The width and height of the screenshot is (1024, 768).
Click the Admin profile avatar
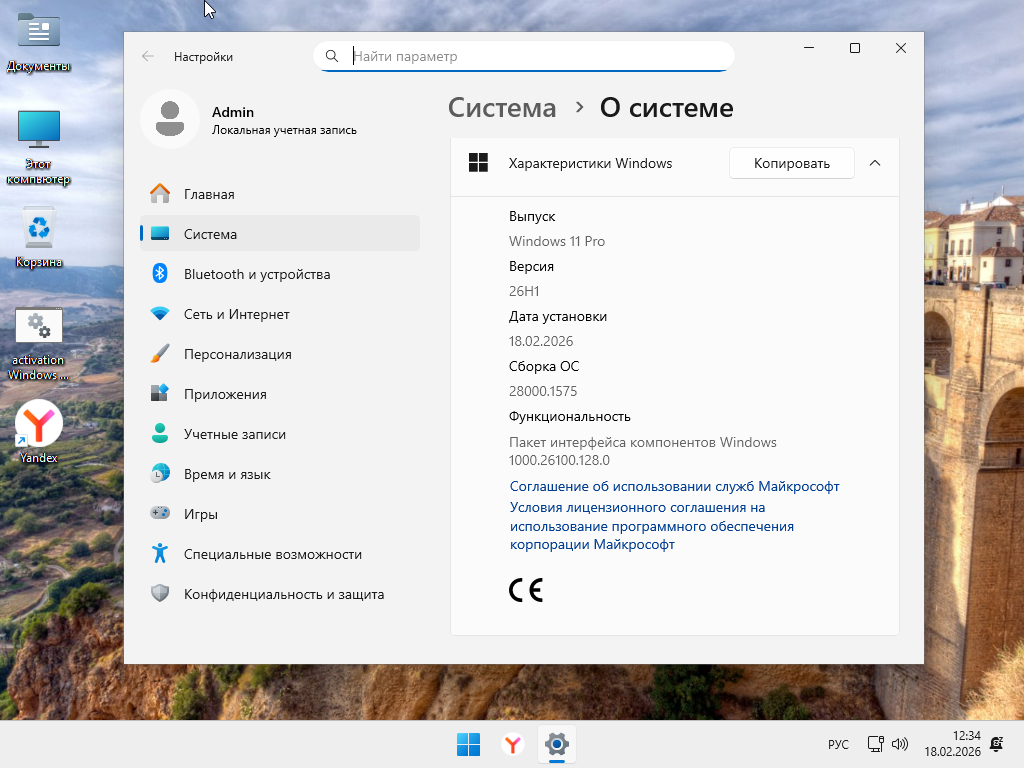[x=170, y=119]
